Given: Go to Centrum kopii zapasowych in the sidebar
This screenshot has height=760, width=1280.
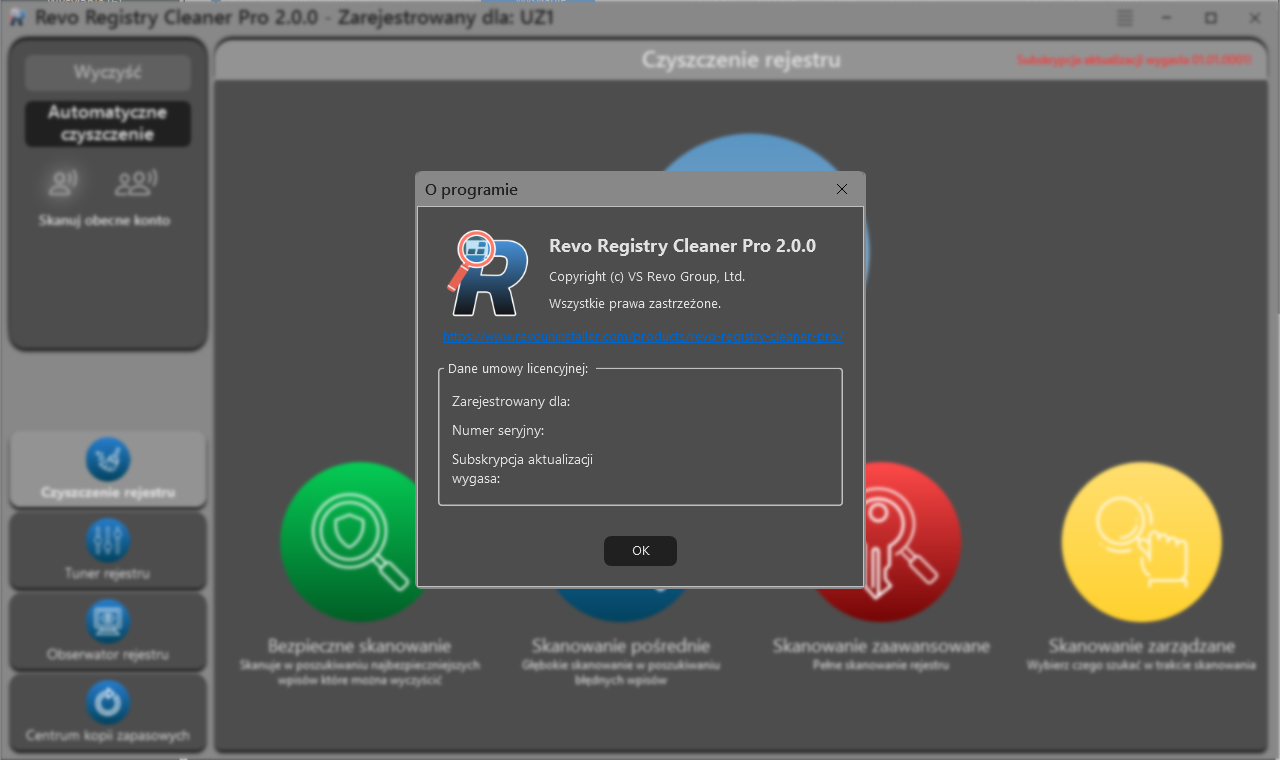Looking at the screenshot, I should point(108,712).
